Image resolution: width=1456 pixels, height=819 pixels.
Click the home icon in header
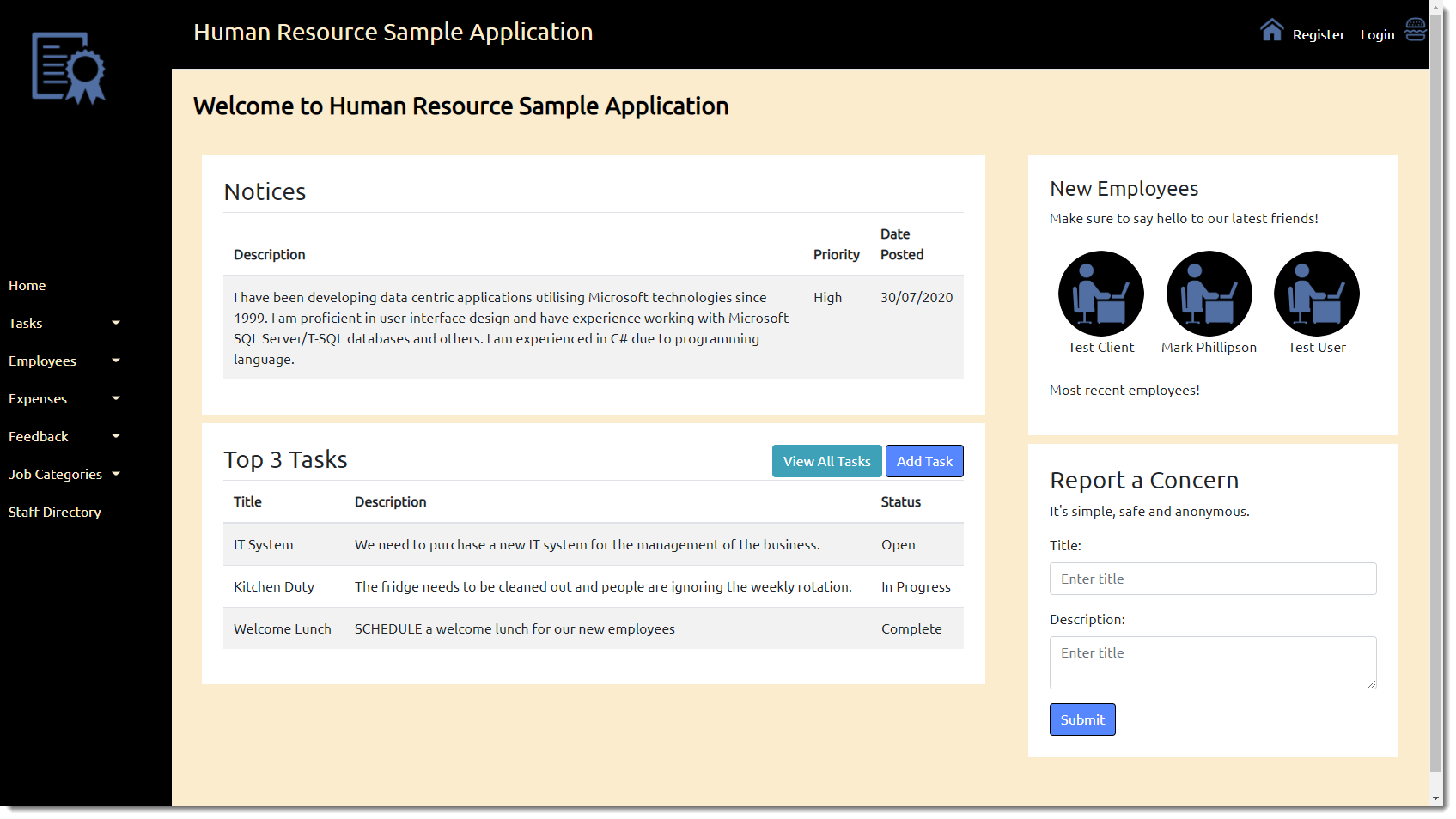1271,30
